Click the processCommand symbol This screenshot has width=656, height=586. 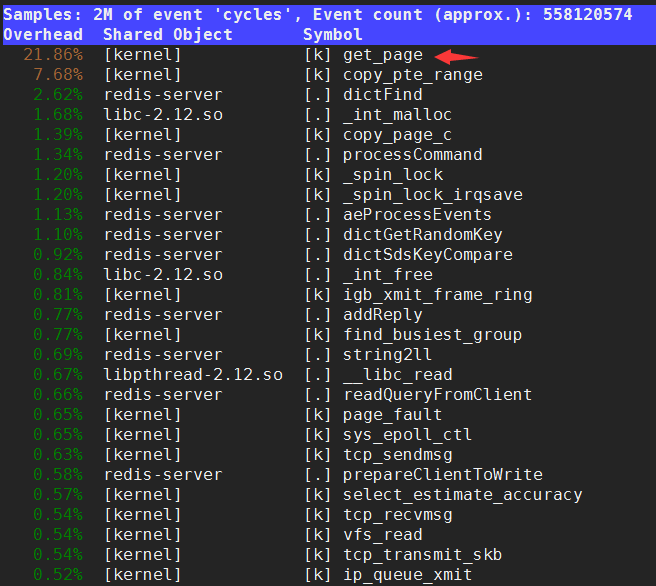point(412,155)
